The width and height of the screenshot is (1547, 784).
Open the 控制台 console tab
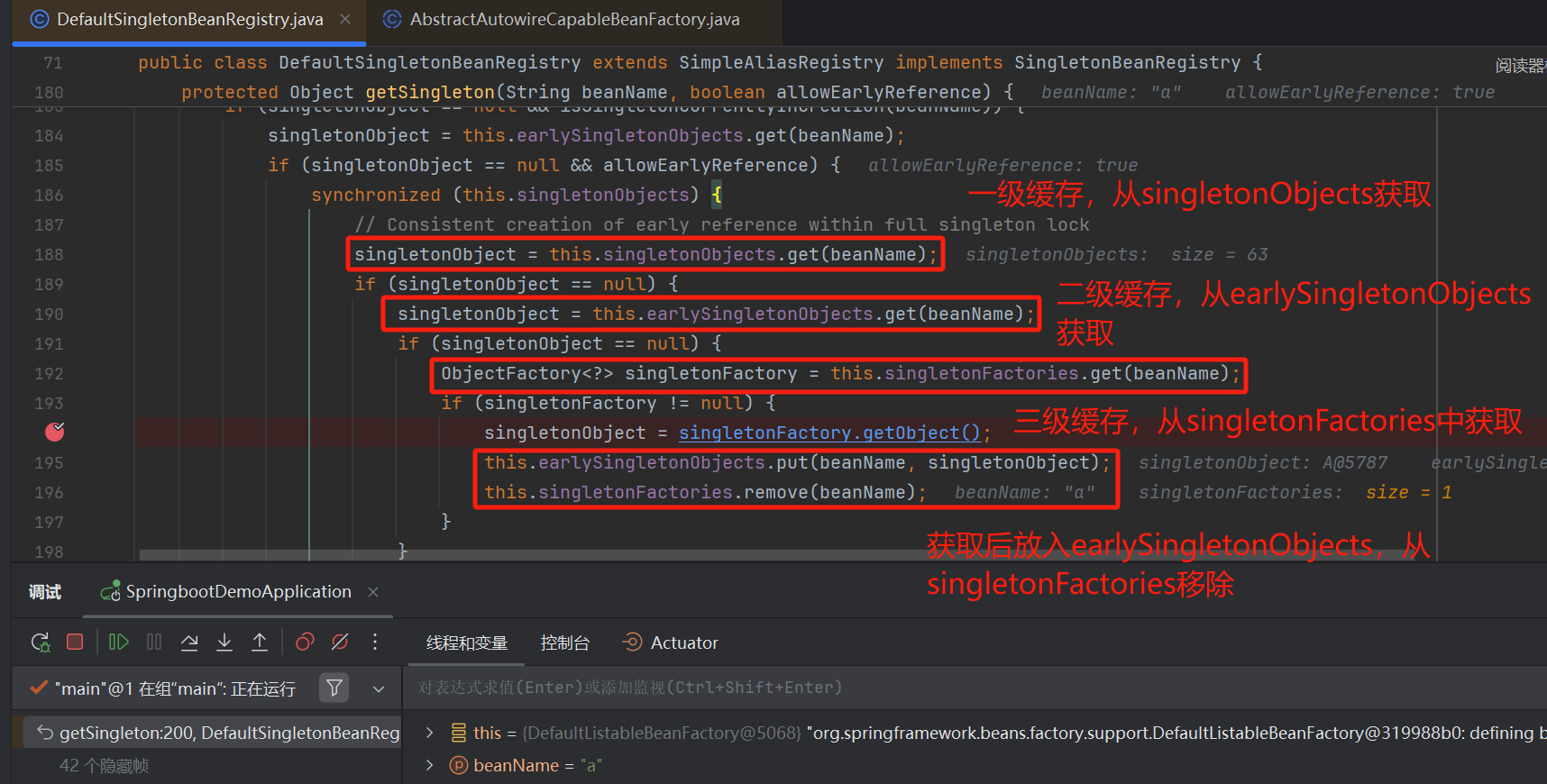pos(564,643)
